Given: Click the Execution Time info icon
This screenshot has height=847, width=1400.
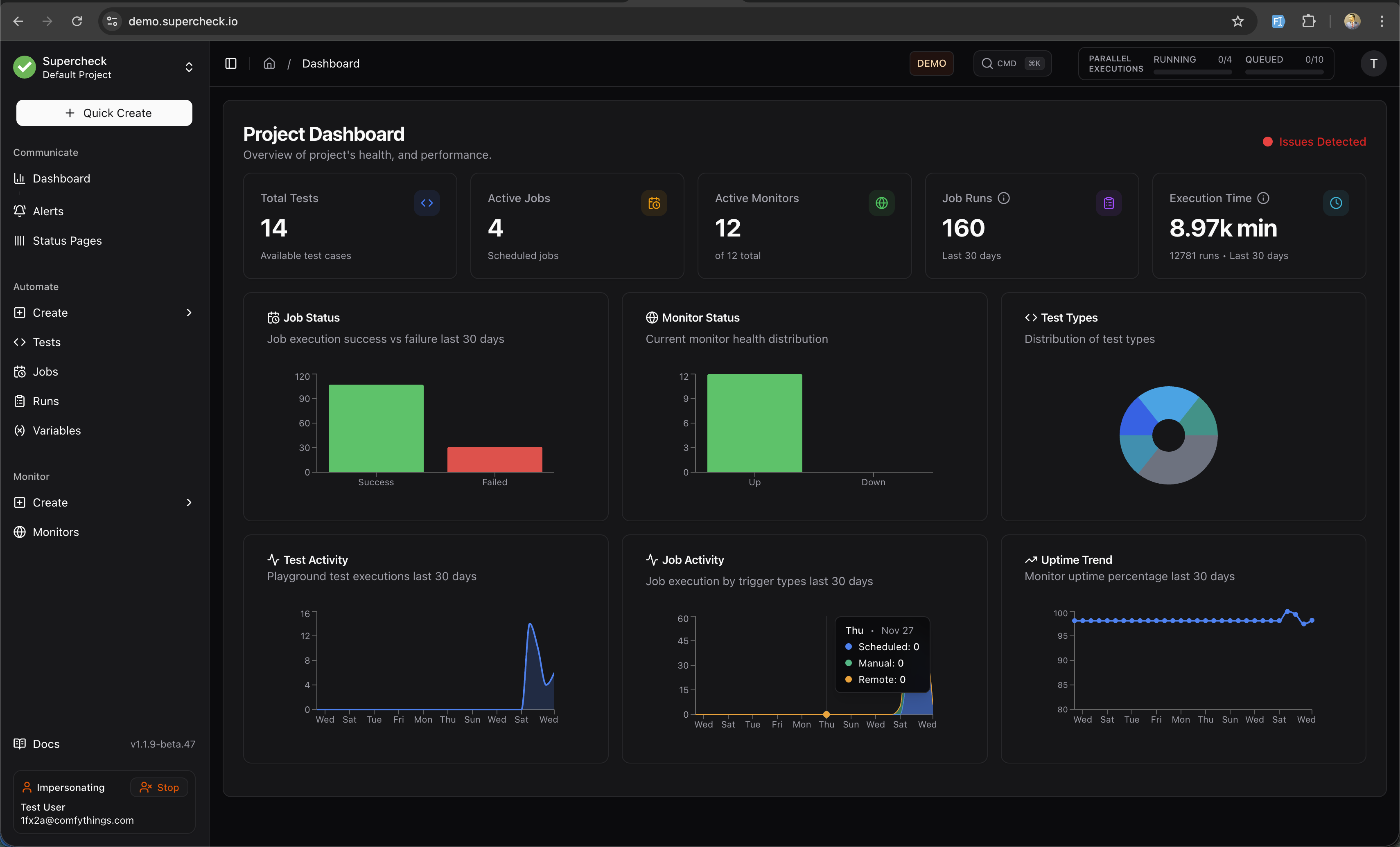Looking at the screenshot, I should pyautogui.click(x=1263, y=198).
